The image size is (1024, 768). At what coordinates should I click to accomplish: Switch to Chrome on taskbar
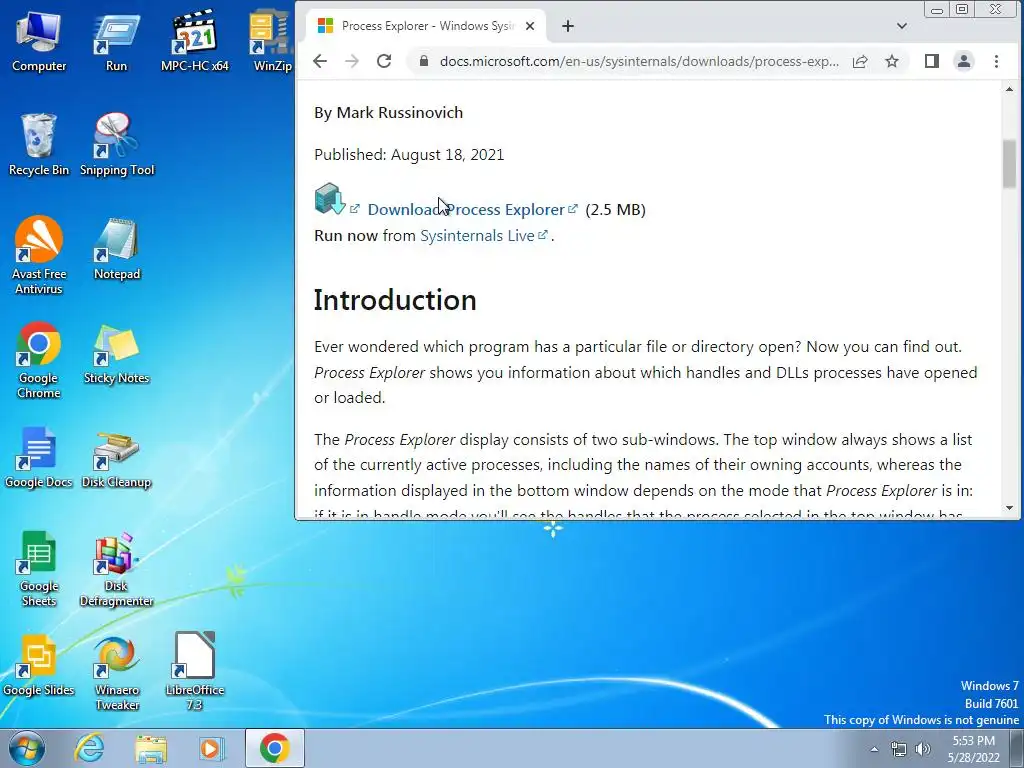click(x=275, y=748)
